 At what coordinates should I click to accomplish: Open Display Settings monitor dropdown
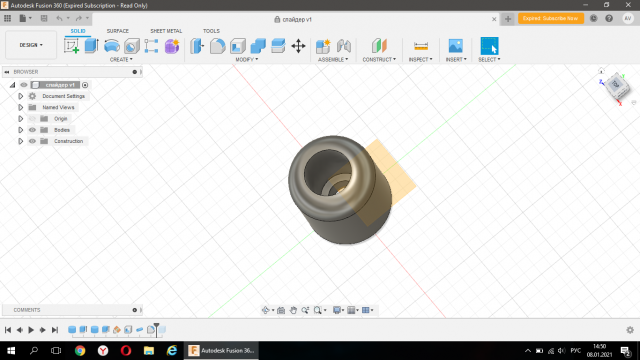tap(339, 310)
